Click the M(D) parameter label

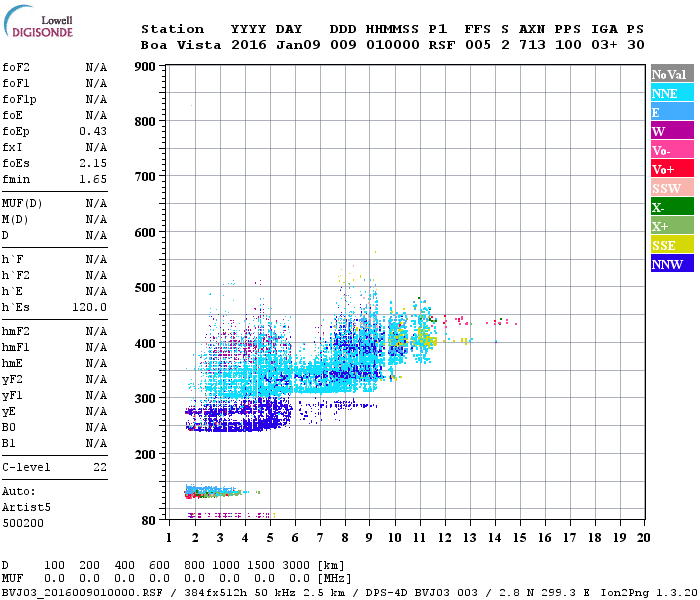15,220
